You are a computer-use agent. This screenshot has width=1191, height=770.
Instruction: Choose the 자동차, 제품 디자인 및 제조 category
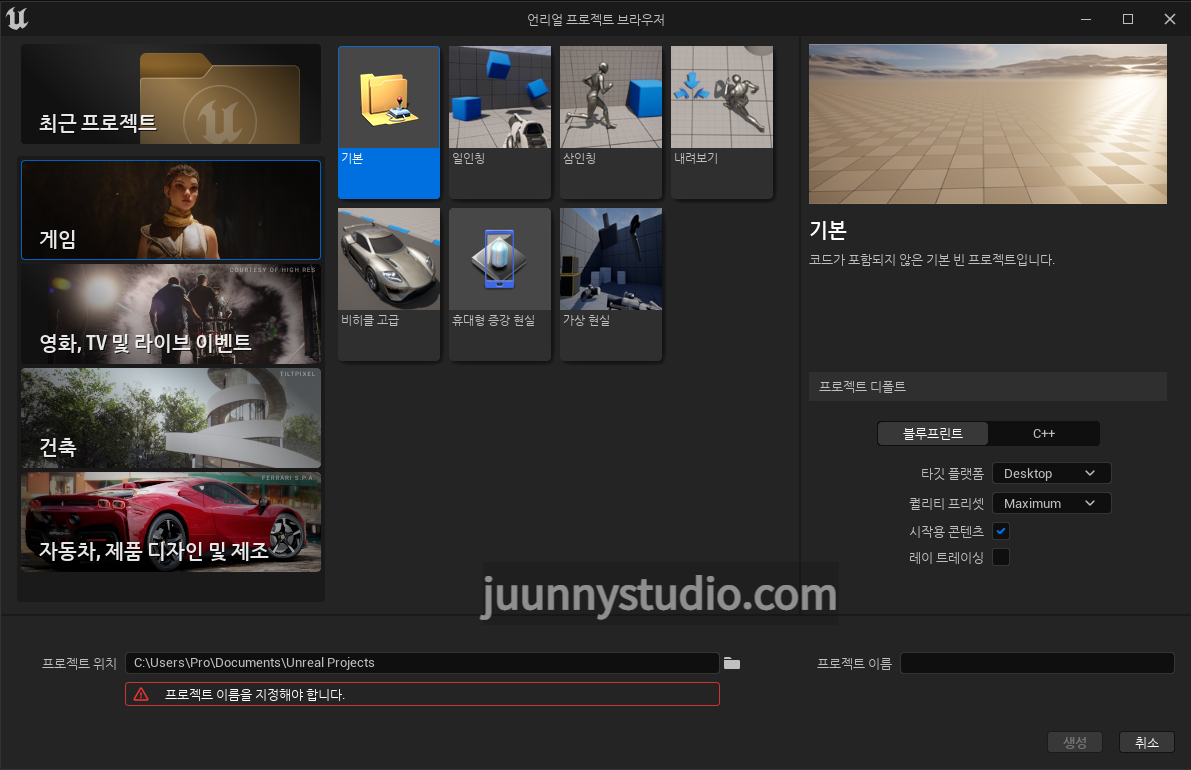click(x=171, y=522)
